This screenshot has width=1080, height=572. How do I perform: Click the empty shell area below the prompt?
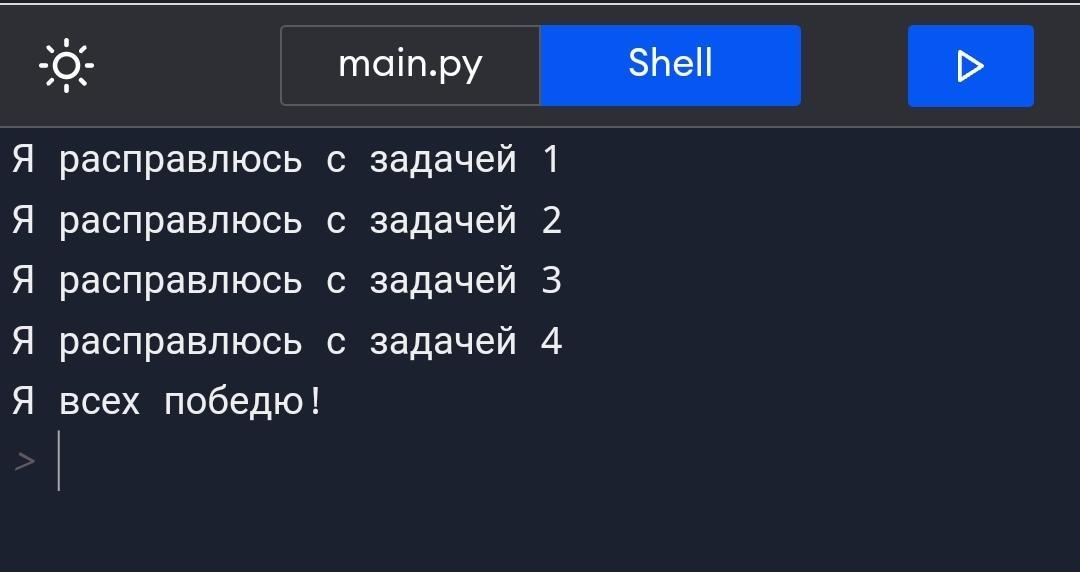click(x=540, y=530)
